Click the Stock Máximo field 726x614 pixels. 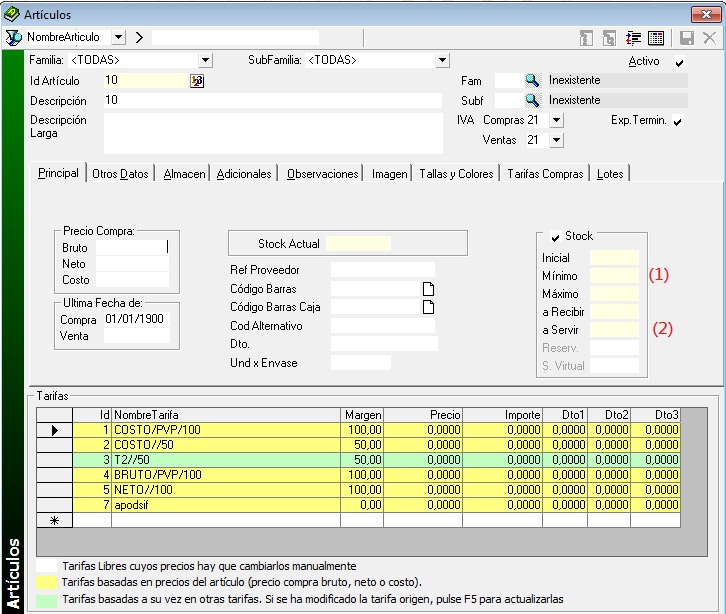(614, 294)
